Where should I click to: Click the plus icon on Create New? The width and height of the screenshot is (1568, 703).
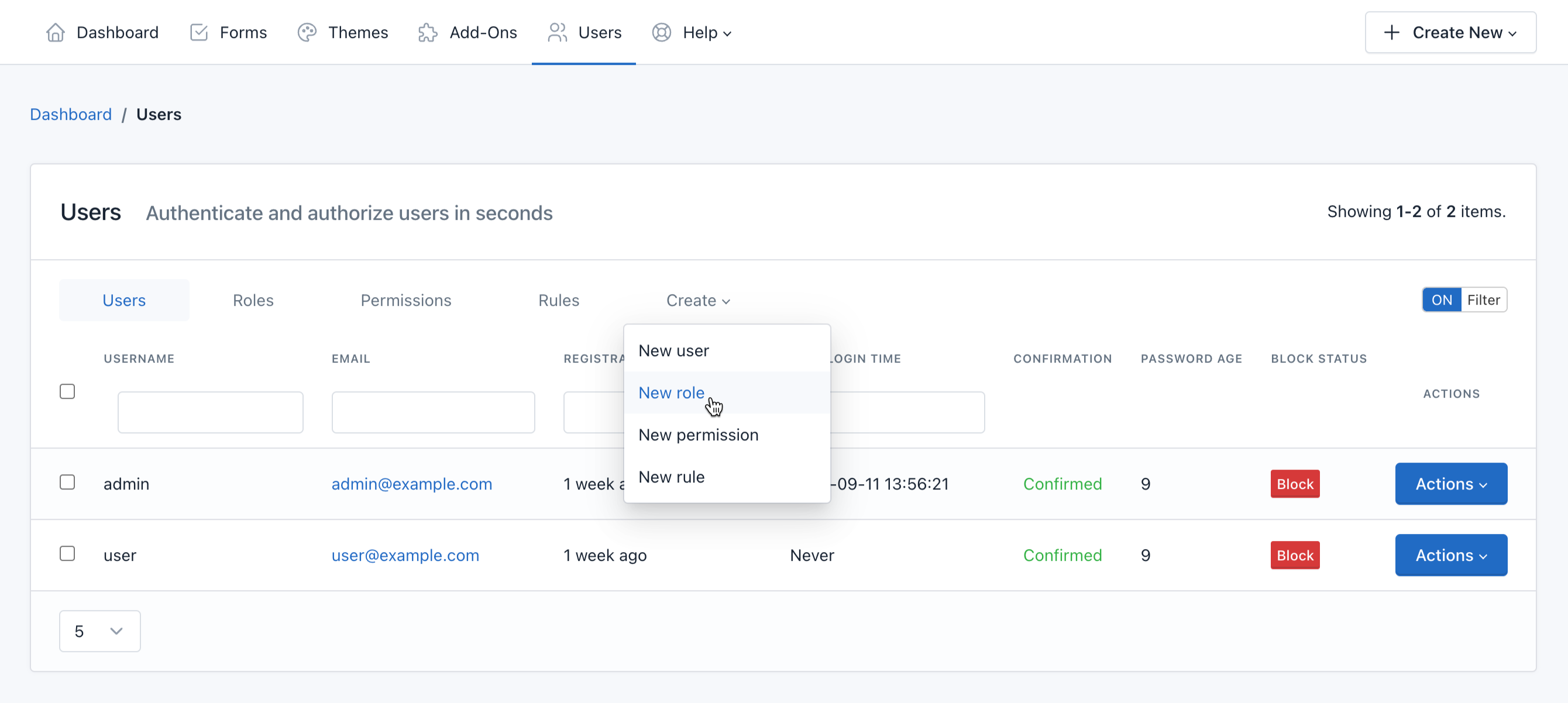(1392, 32)
